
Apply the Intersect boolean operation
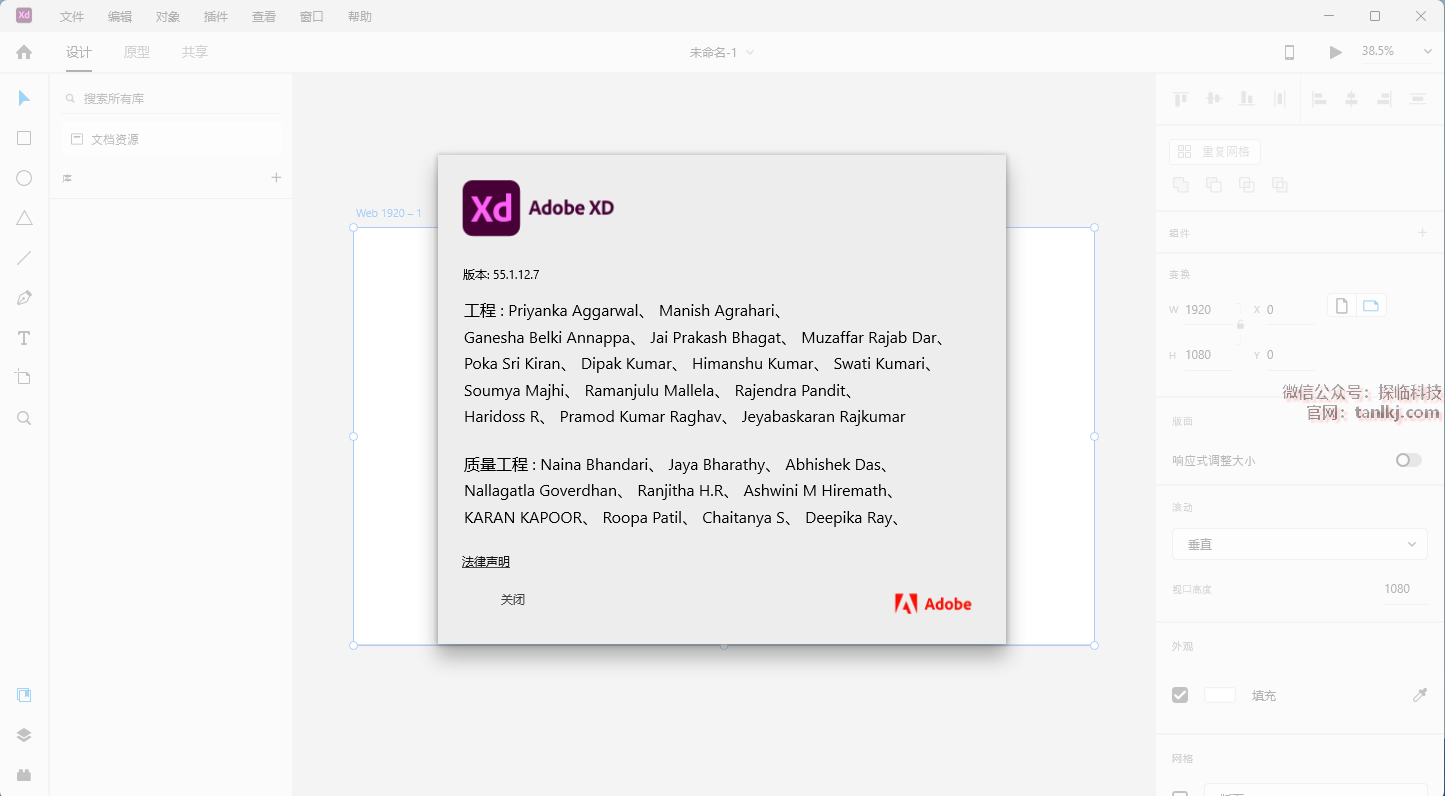pyautogui.click(x=1247, y=185)
